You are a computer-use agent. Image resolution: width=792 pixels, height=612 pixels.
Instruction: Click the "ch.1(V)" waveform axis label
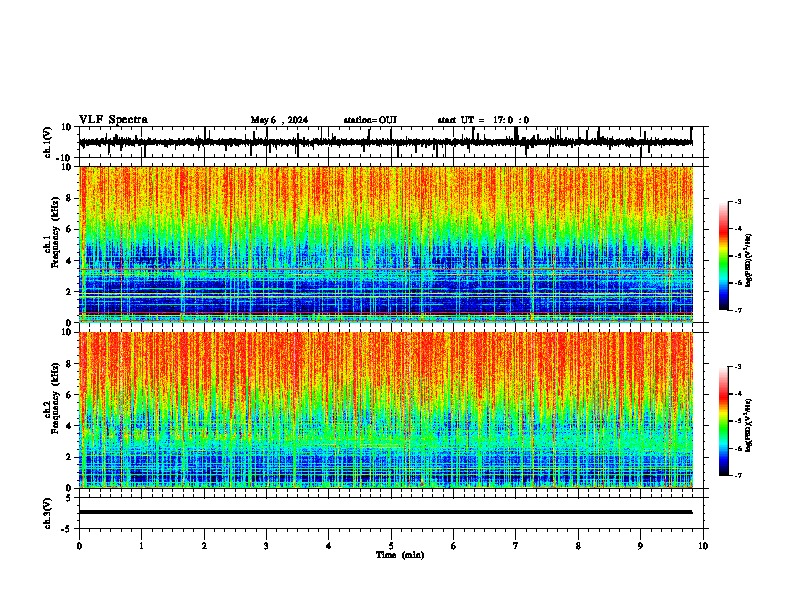tap(48, 142)
